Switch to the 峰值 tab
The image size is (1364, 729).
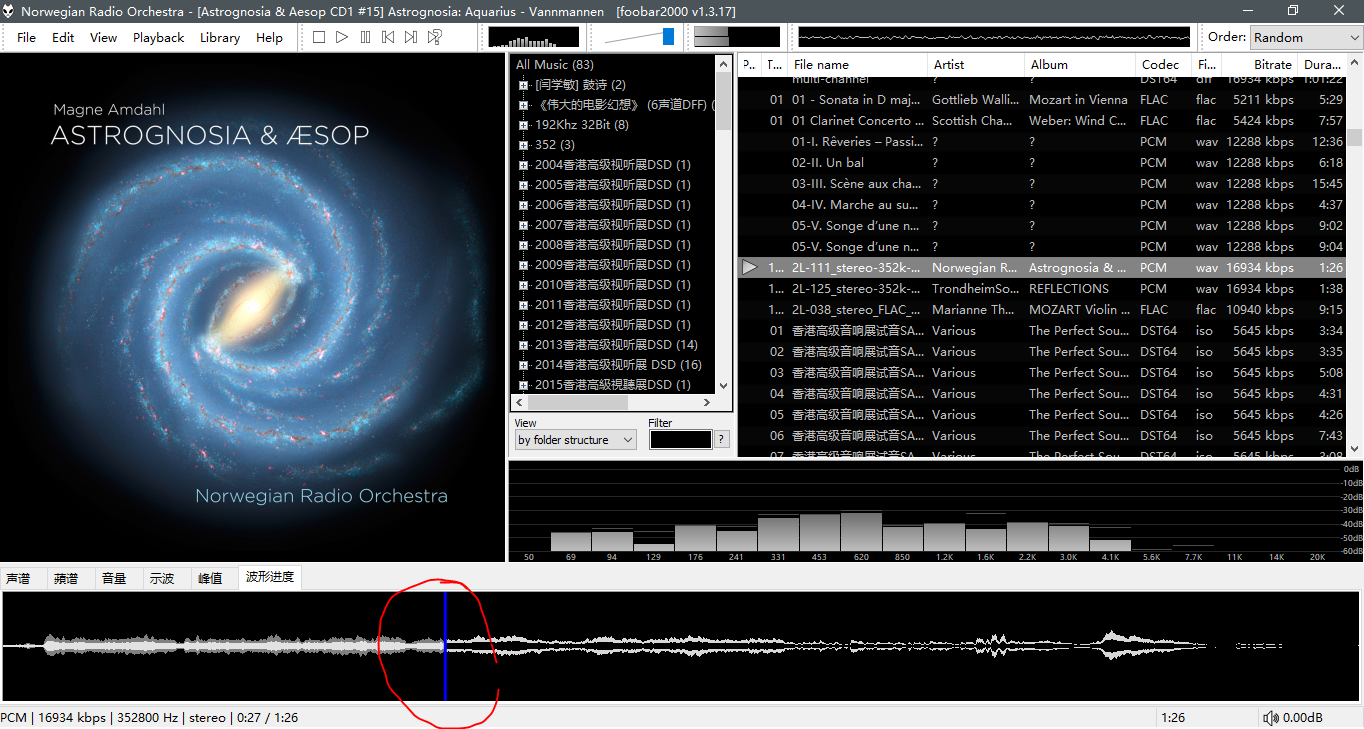pos(210,578)
